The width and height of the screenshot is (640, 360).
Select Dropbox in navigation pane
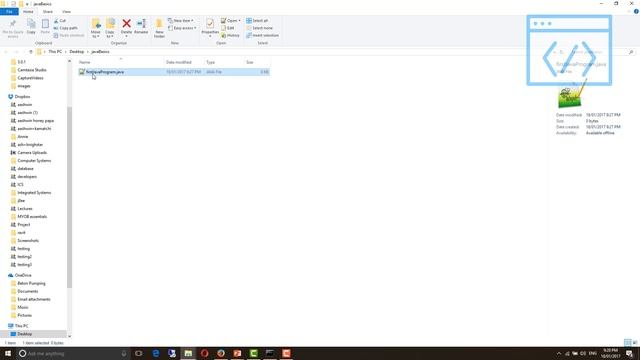click(x=22, y=97)
